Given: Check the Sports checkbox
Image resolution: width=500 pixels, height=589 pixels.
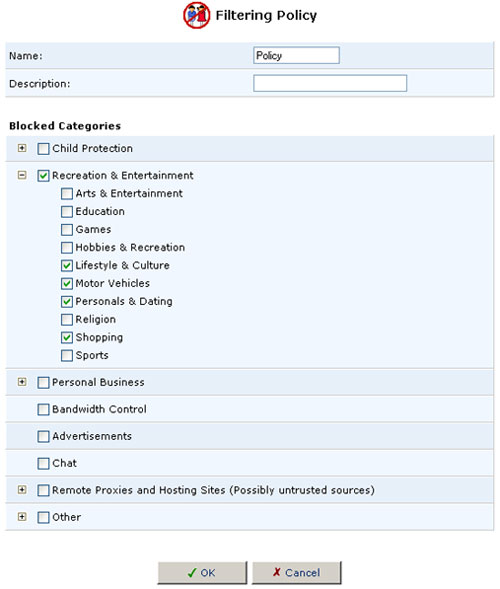Looking at the screenshot, I should 67,355.
